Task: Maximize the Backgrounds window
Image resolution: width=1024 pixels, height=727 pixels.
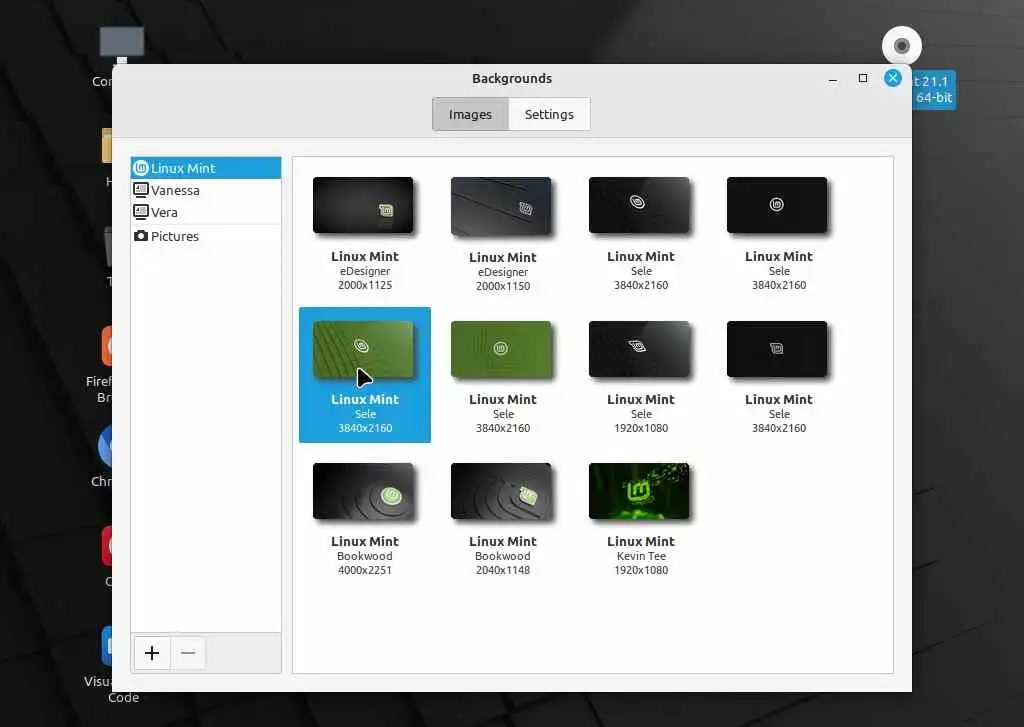Action: (x=863, y=78)
